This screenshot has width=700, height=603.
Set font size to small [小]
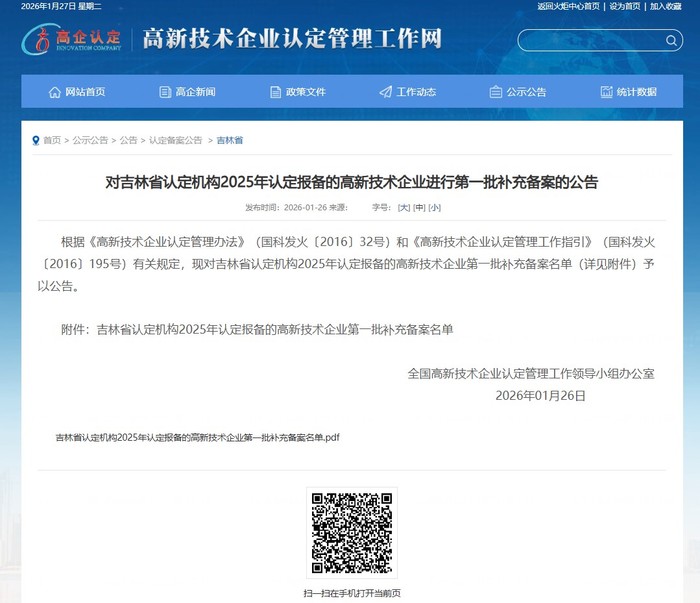434,207
